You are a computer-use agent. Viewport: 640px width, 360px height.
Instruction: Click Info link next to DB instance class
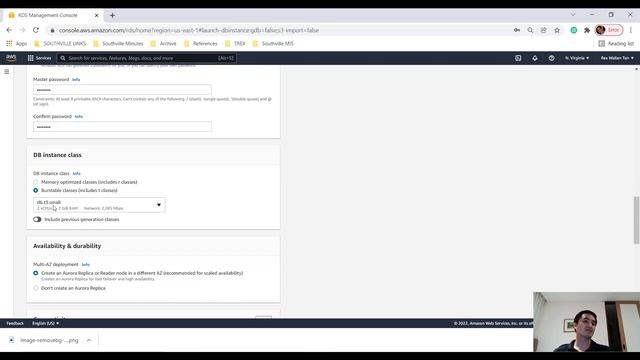pos(76,173)
